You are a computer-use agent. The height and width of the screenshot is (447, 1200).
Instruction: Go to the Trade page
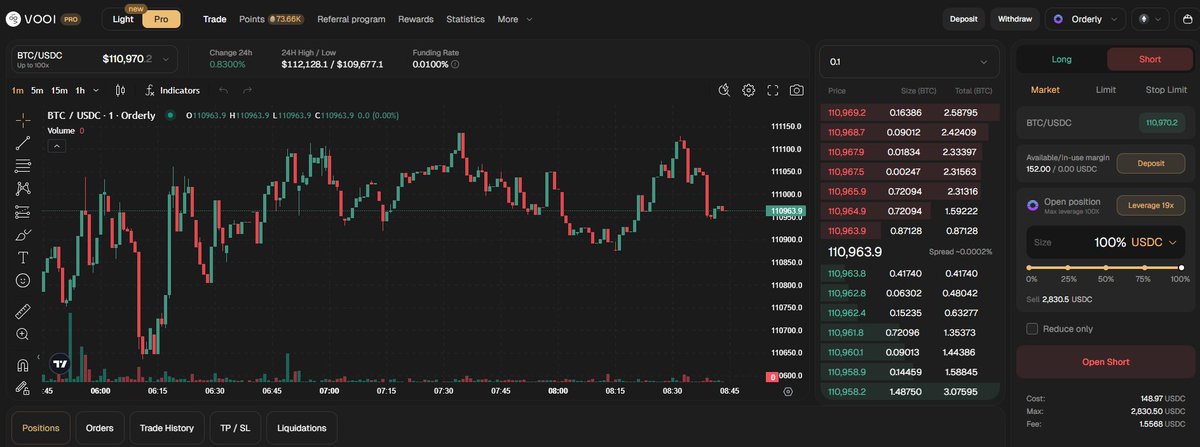click(x=215, y=19)
